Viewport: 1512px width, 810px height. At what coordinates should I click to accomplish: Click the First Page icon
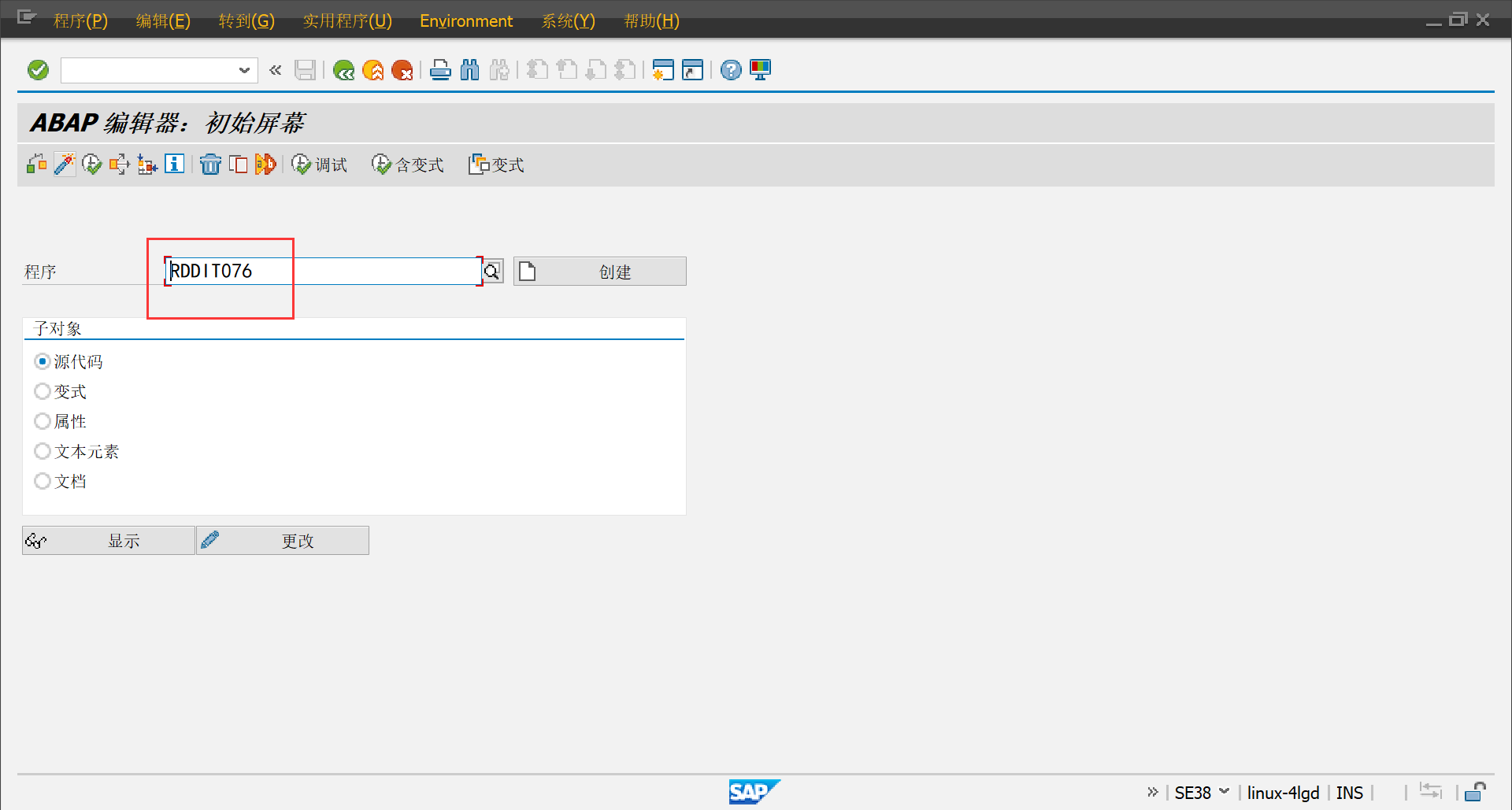538,70
